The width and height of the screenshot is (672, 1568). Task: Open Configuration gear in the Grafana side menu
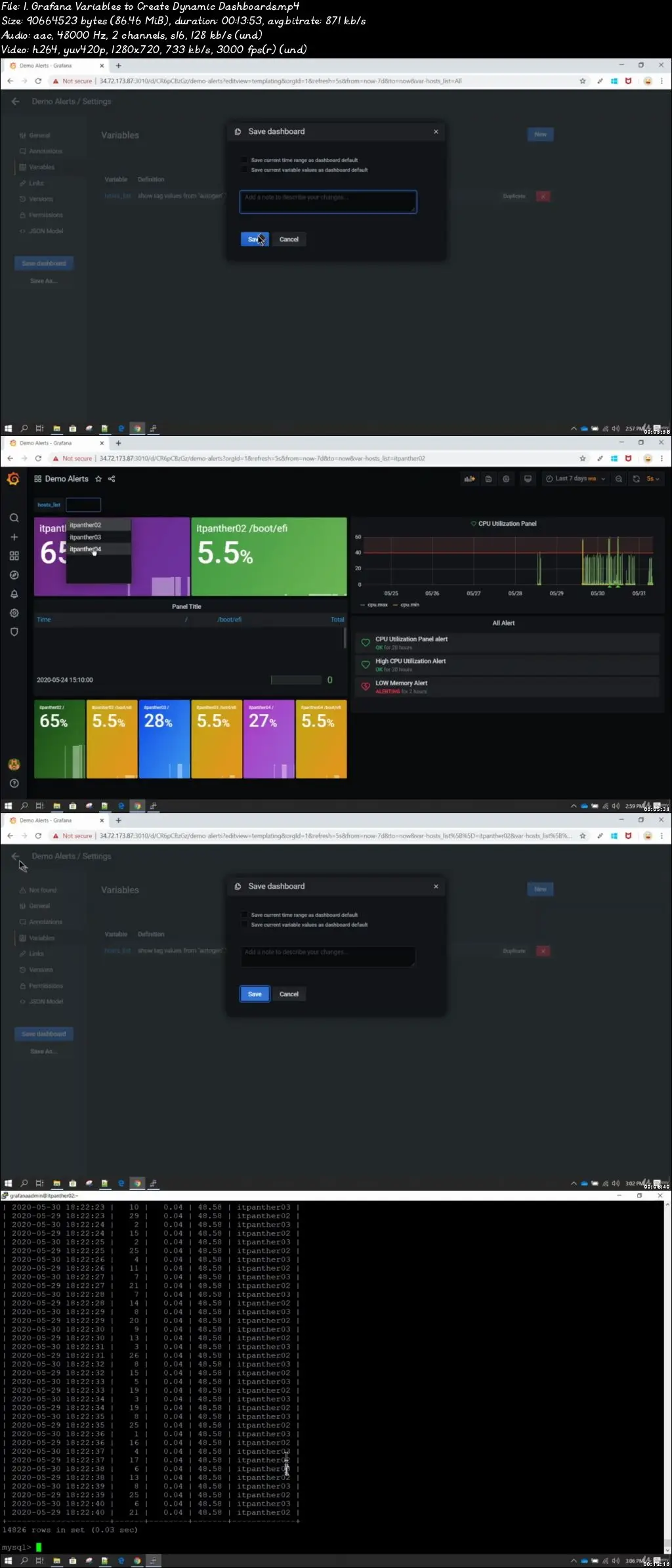click(14, 613)
